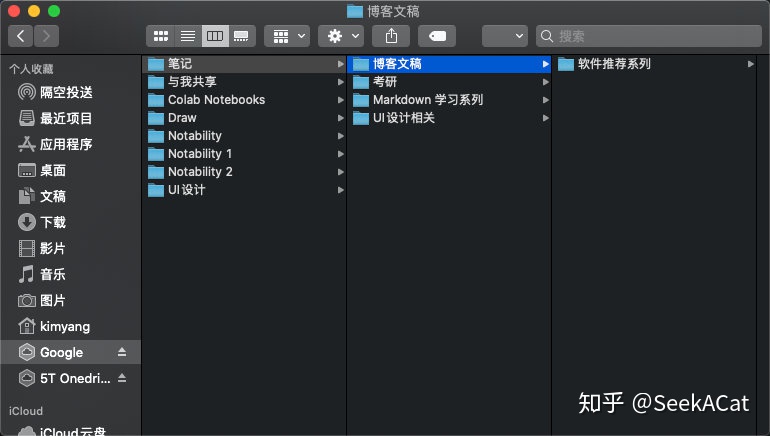Select the 笔记 folder
770x436 pixels.
click(x=244, y=64)
